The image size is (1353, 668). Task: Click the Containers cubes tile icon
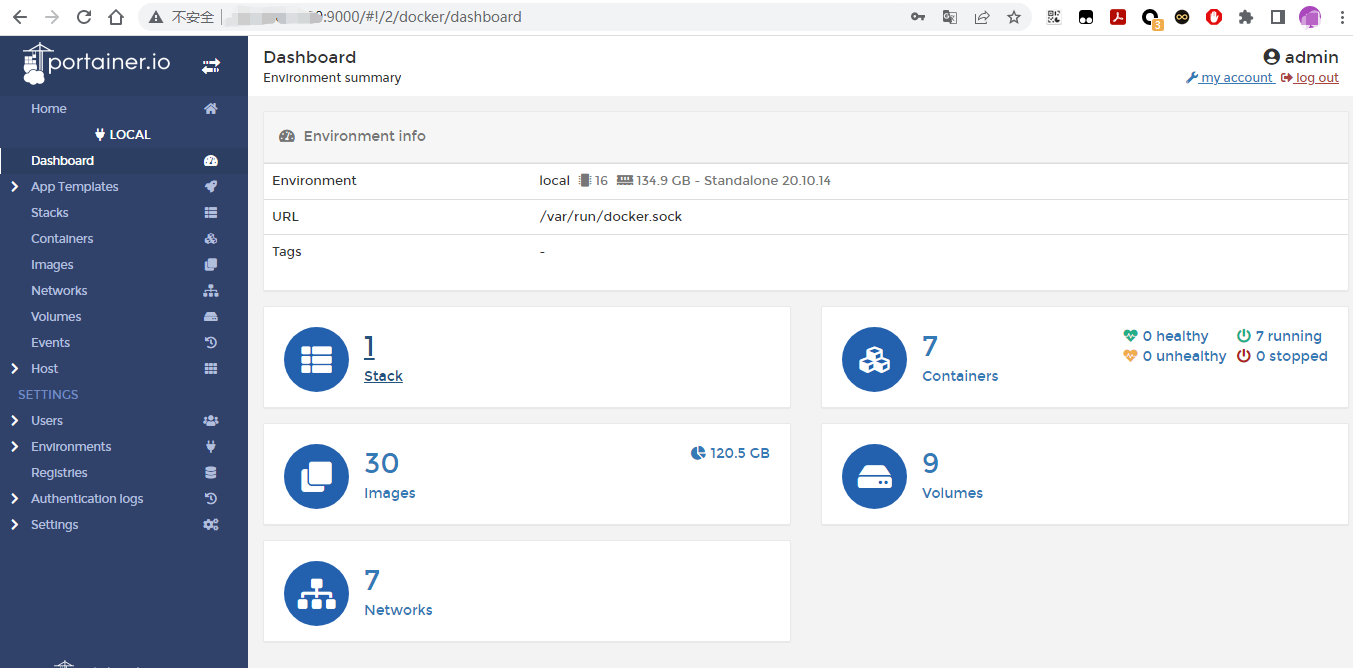coord(874,359)
